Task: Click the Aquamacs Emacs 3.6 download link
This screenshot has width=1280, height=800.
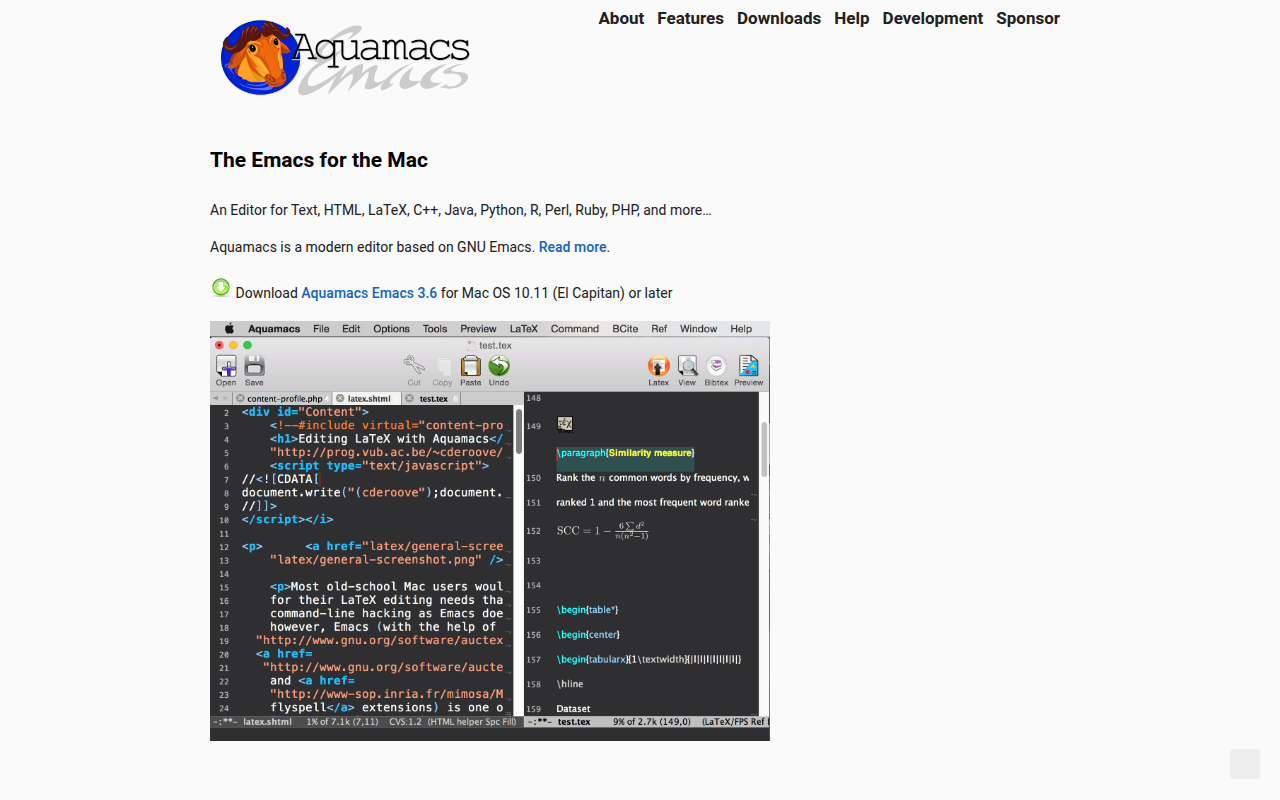Action: coord(369,293)
